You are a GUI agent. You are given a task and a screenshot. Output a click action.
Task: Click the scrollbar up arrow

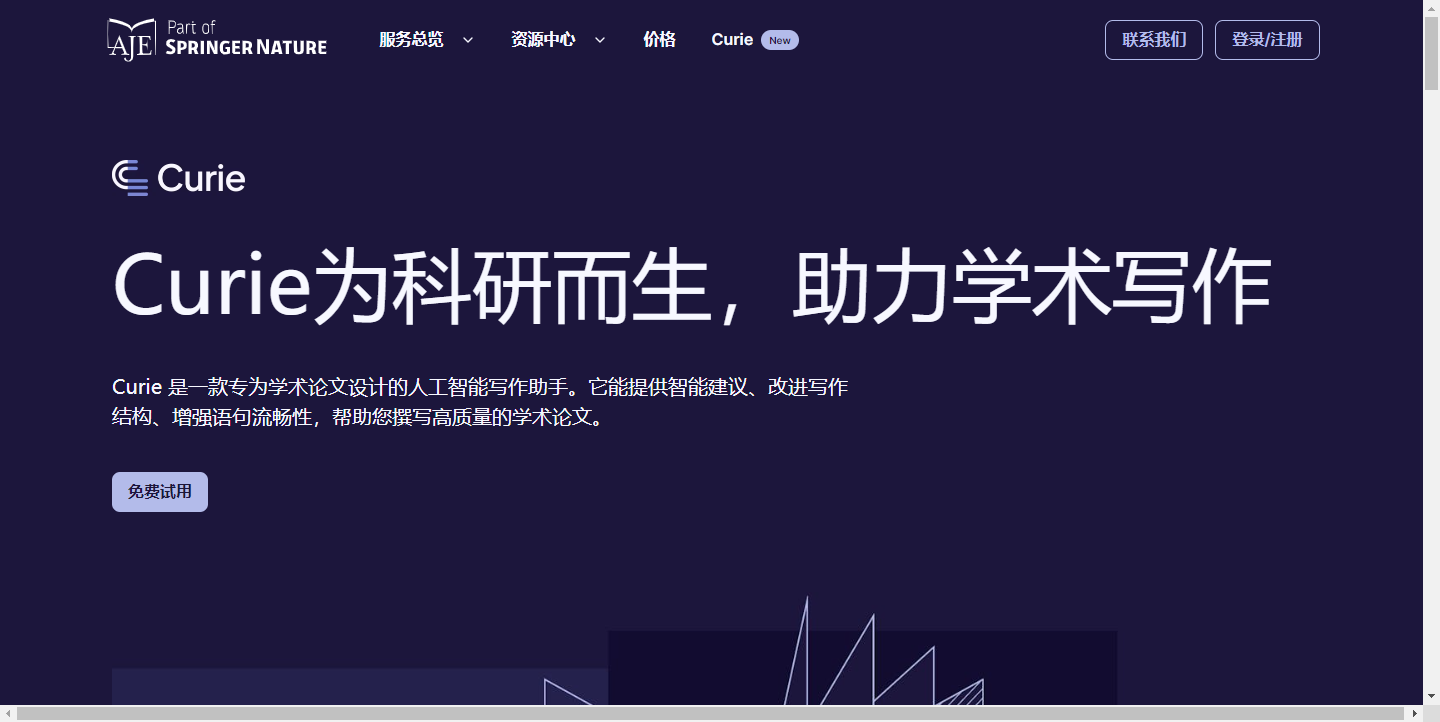[1431, 8]
